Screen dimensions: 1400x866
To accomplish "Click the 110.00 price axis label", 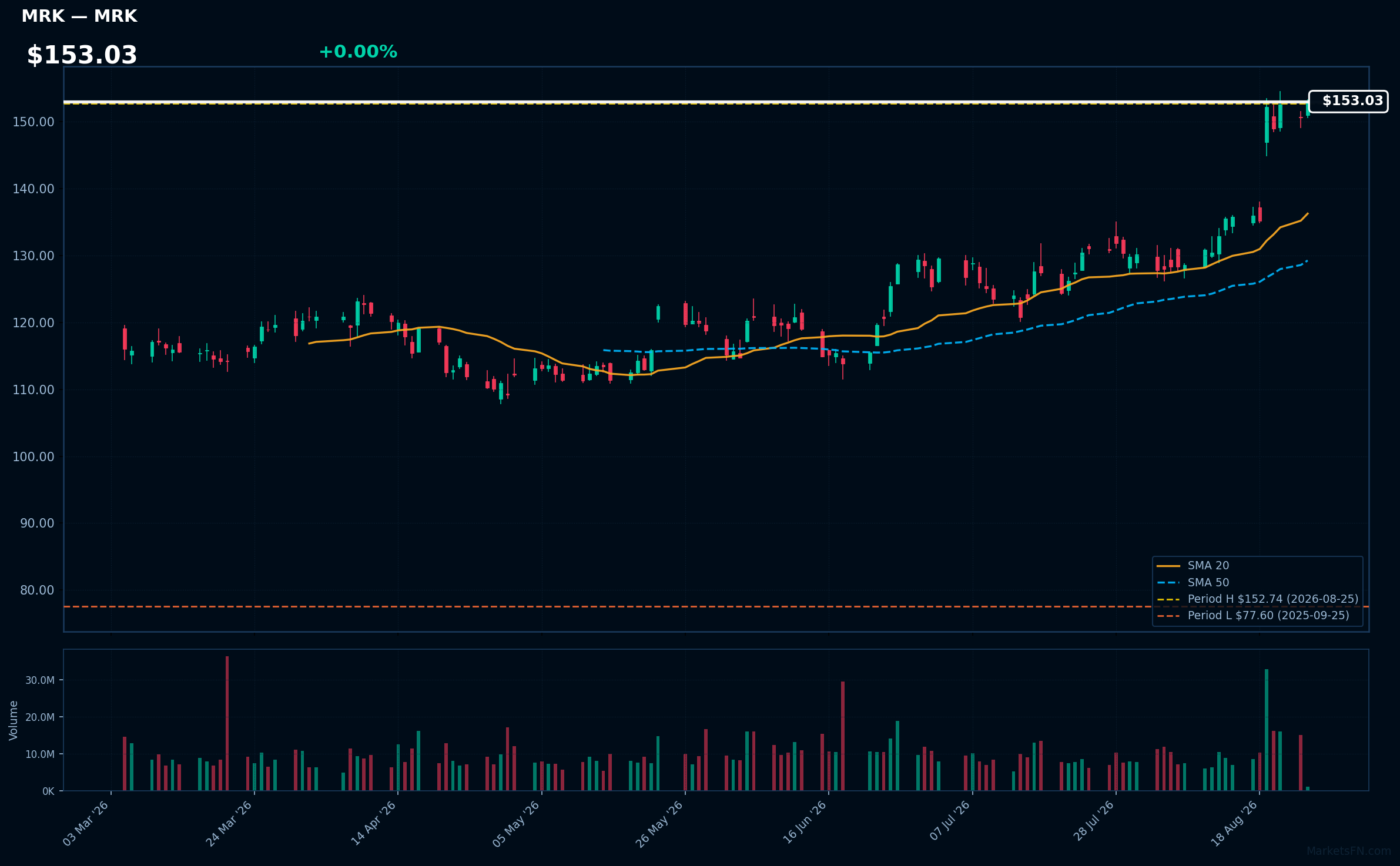I will point(33,390).
